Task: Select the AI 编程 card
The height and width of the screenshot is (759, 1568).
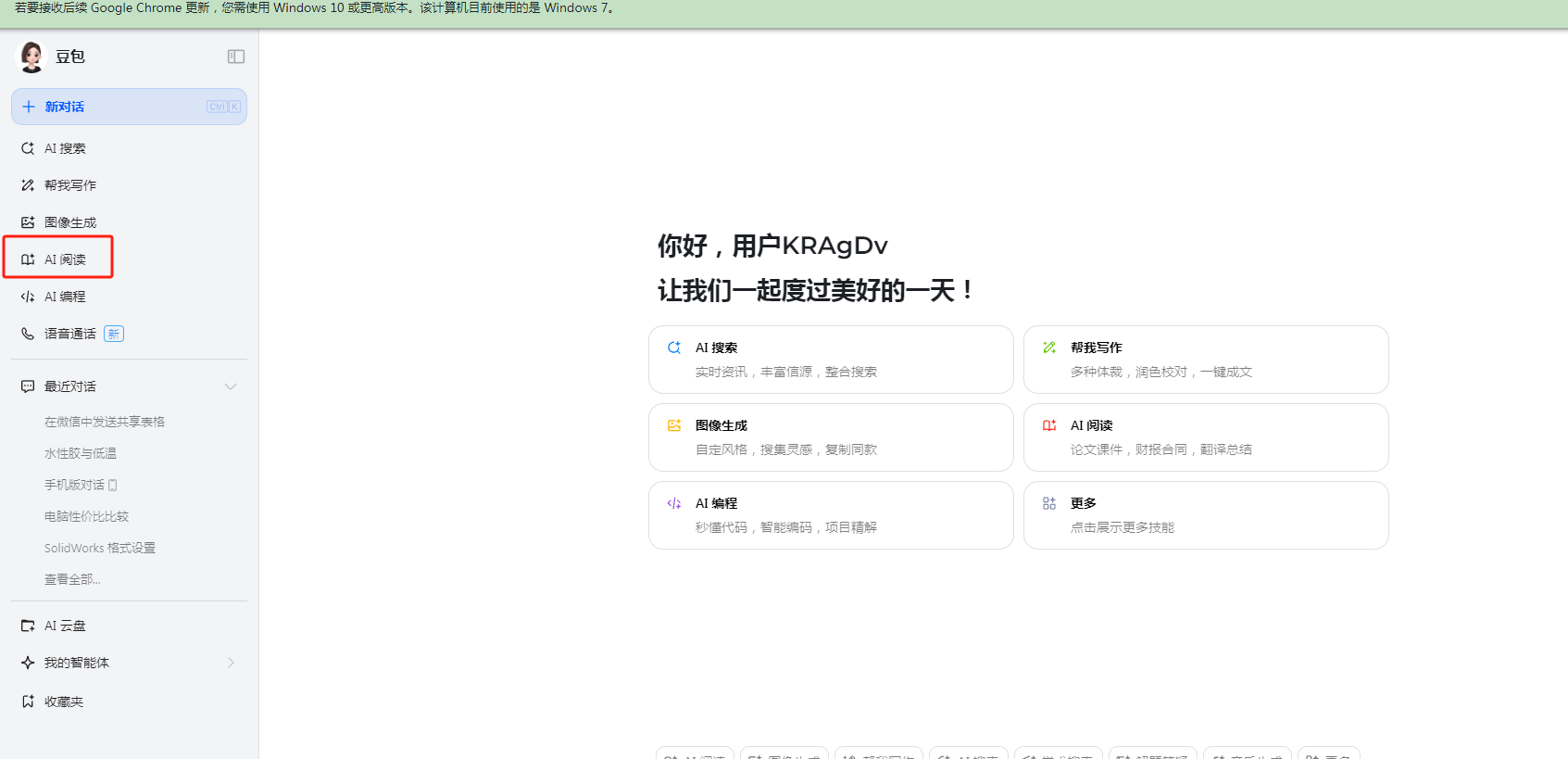Action: tap(831, 515)
